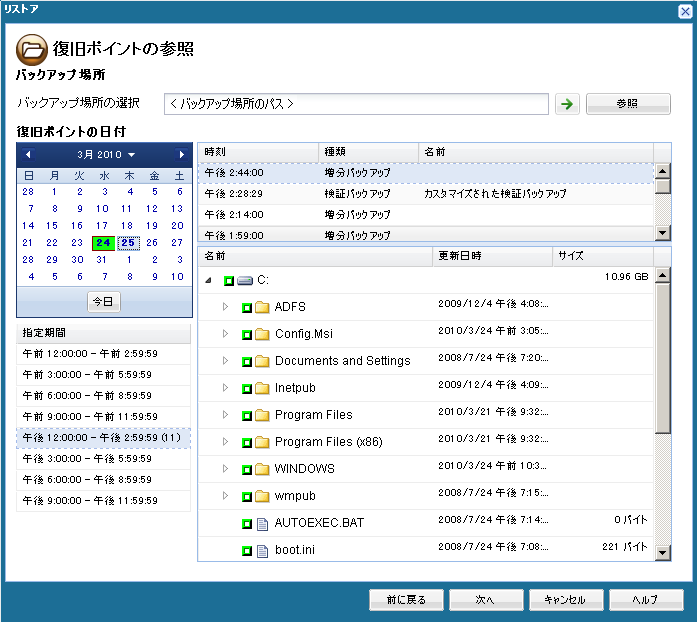Expand the Program Files (x86) folder
The image size is (697, 622).
pos(225,441)
